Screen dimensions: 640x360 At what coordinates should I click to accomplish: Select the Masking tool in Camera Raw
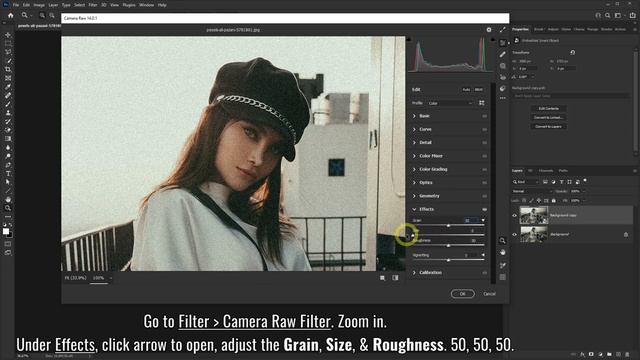click(x=502, y=66)
